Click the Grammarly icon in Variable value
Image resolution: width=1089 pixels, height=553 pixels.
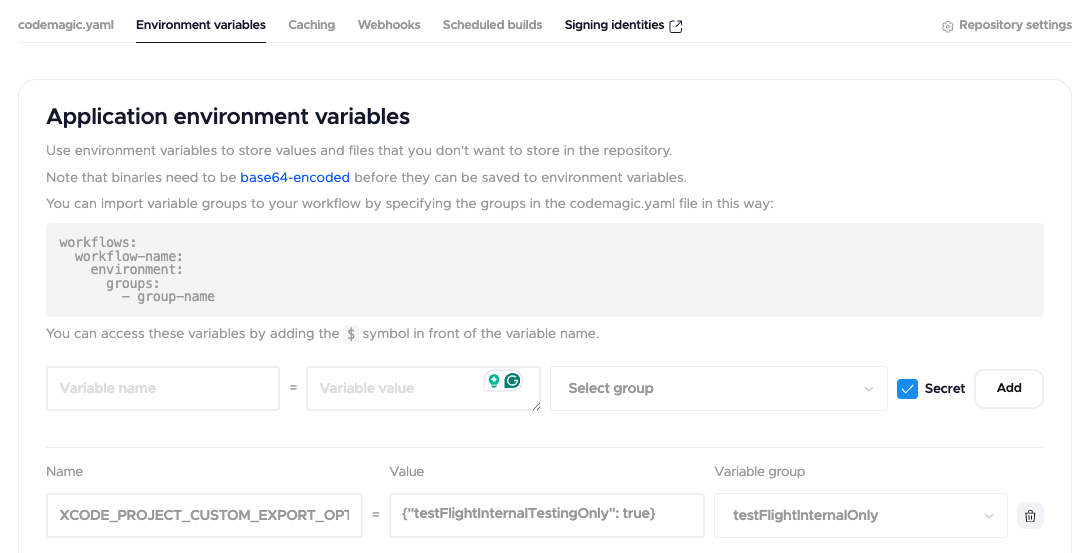(513, 381)
